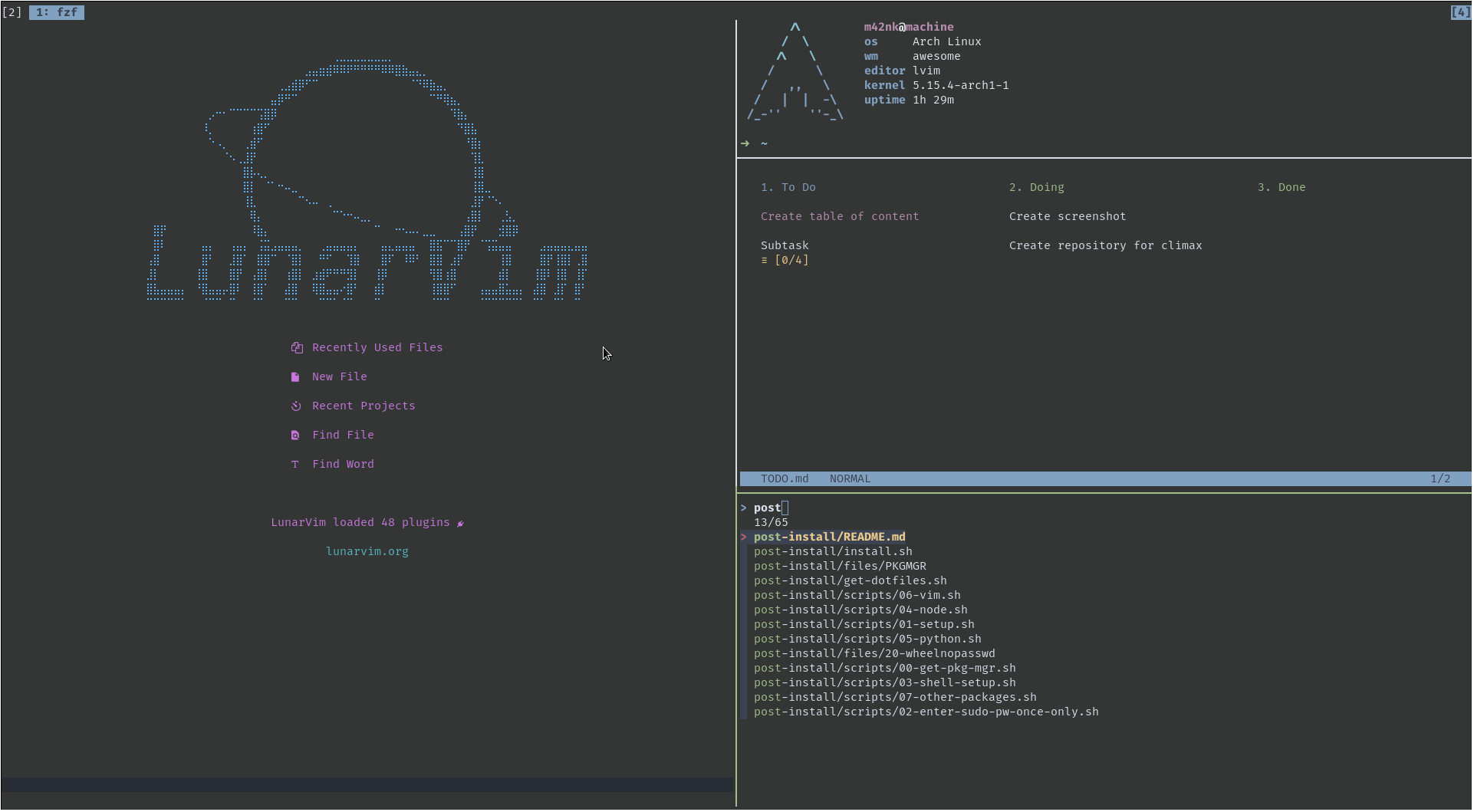The height and width of the screenshot is (812, 1474).
Task: Select post-install/scripts/03-shell-setup.sh result
Action: 884,683
